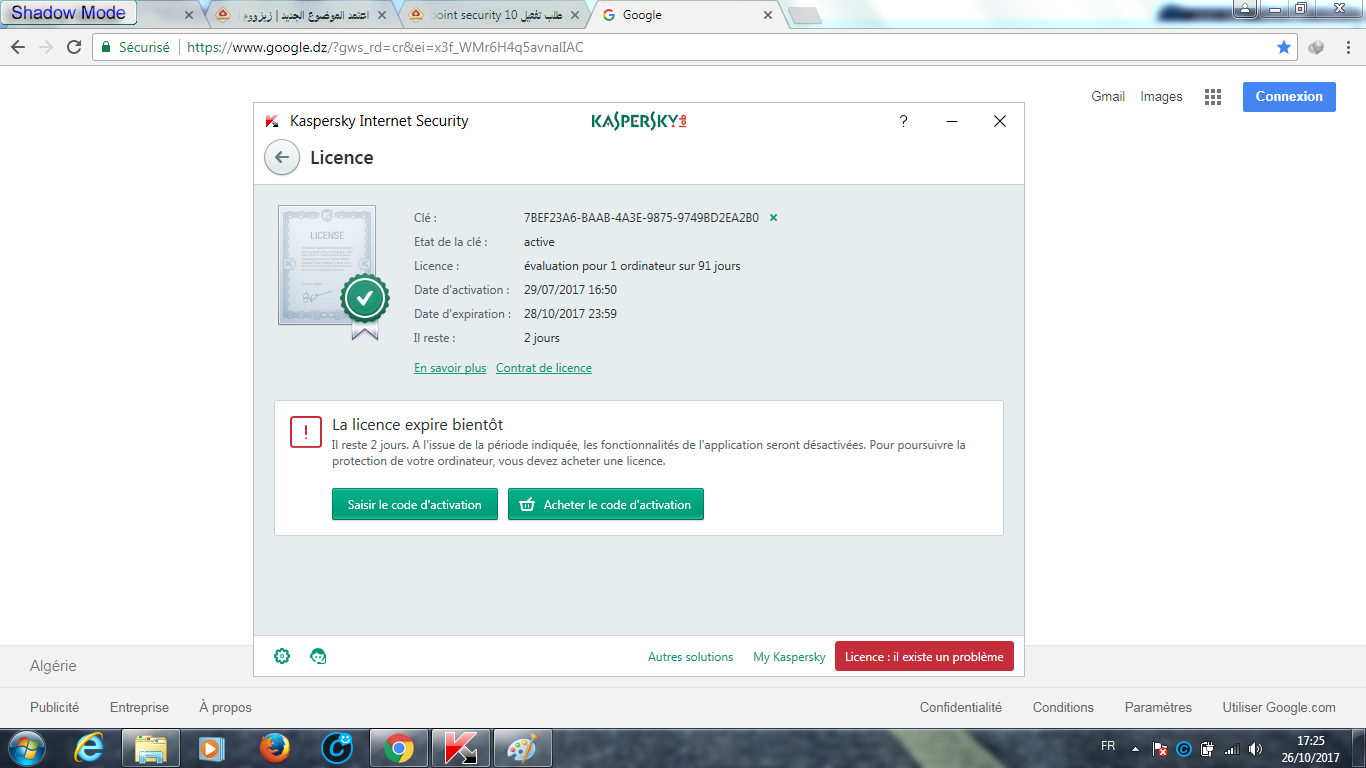Delete the license key with green X
This screenshot has width=1366, height=768.
[x=773, y=217]
